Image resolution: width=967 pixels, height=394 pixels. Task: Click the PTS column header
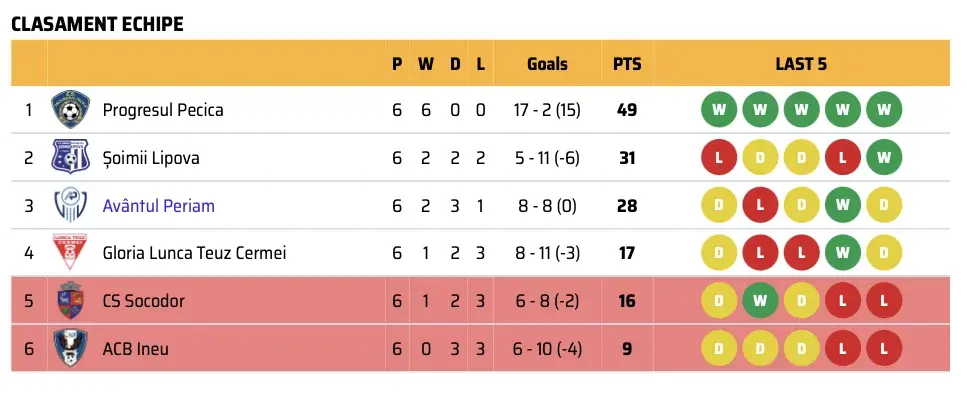(627, 64)
